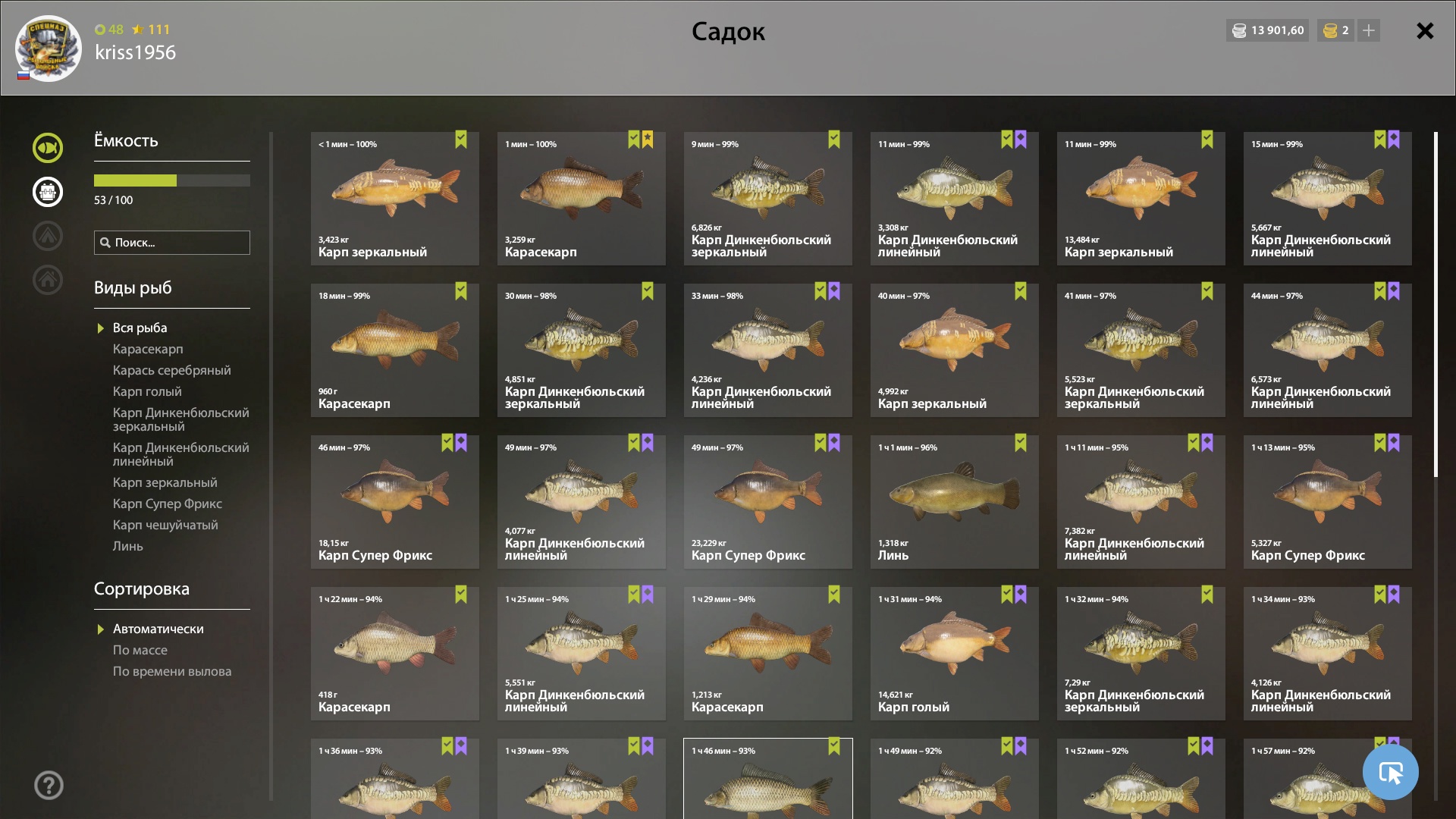Click the silver coins balance icon
The image size is (1456, 819).
[x=1239, y=30]
